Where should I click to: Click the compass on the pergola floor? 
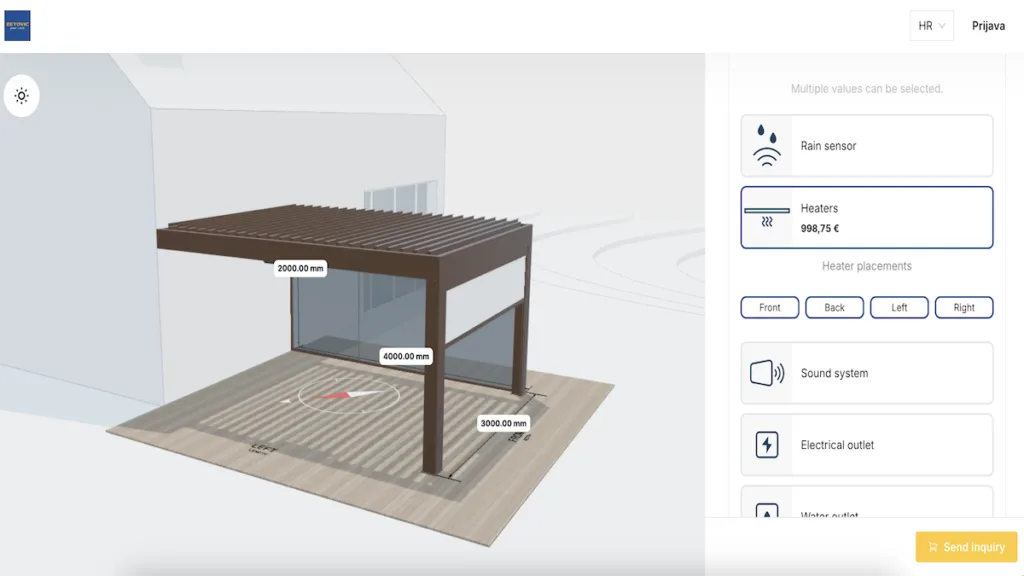[x=347, y=396]
